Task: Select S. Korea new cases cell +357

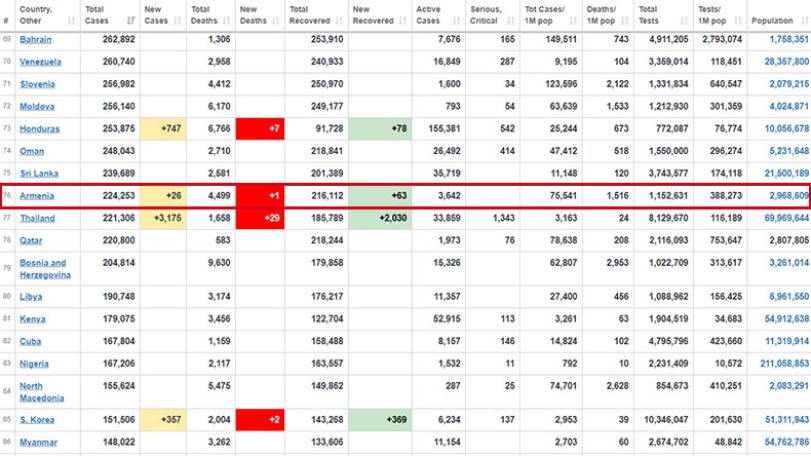Action: [163, 420]
